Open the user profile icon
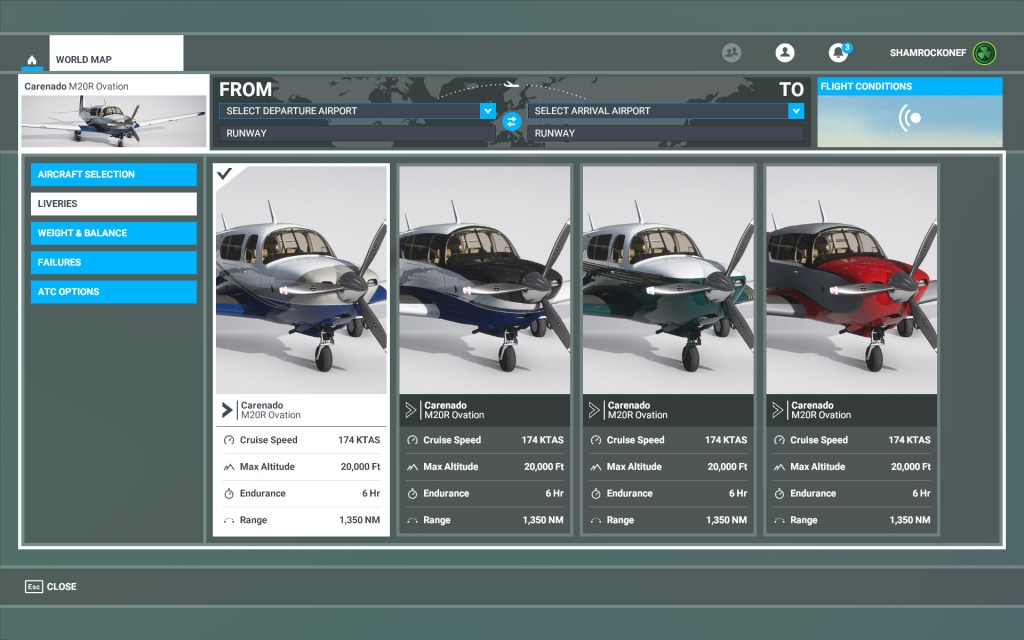 pos(785,53)
